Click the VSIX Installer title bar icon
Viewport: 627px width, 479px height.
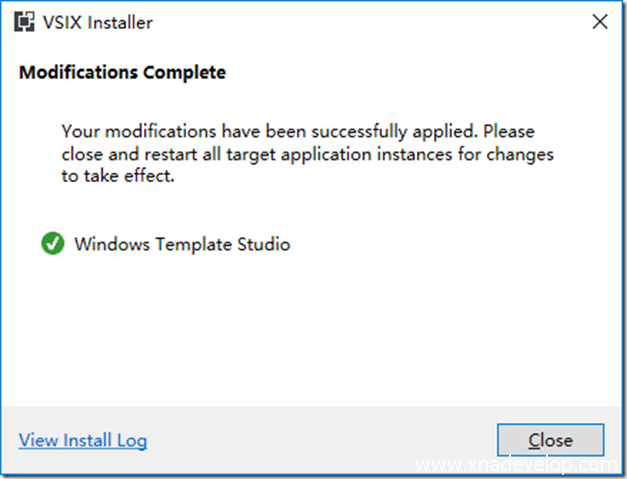coord(24,22)
